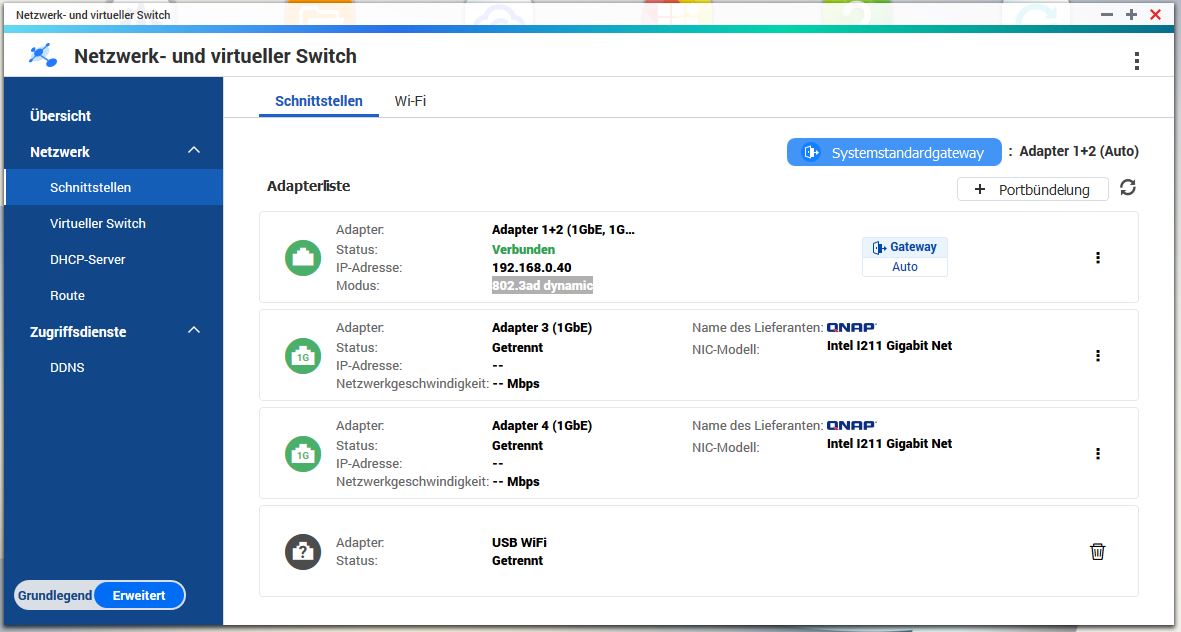Screen dimensions: 1181x632
Task: Delete the USB WiFi adapter with the trash icon
Action: pyautogui.click(x=1097, y=551)
